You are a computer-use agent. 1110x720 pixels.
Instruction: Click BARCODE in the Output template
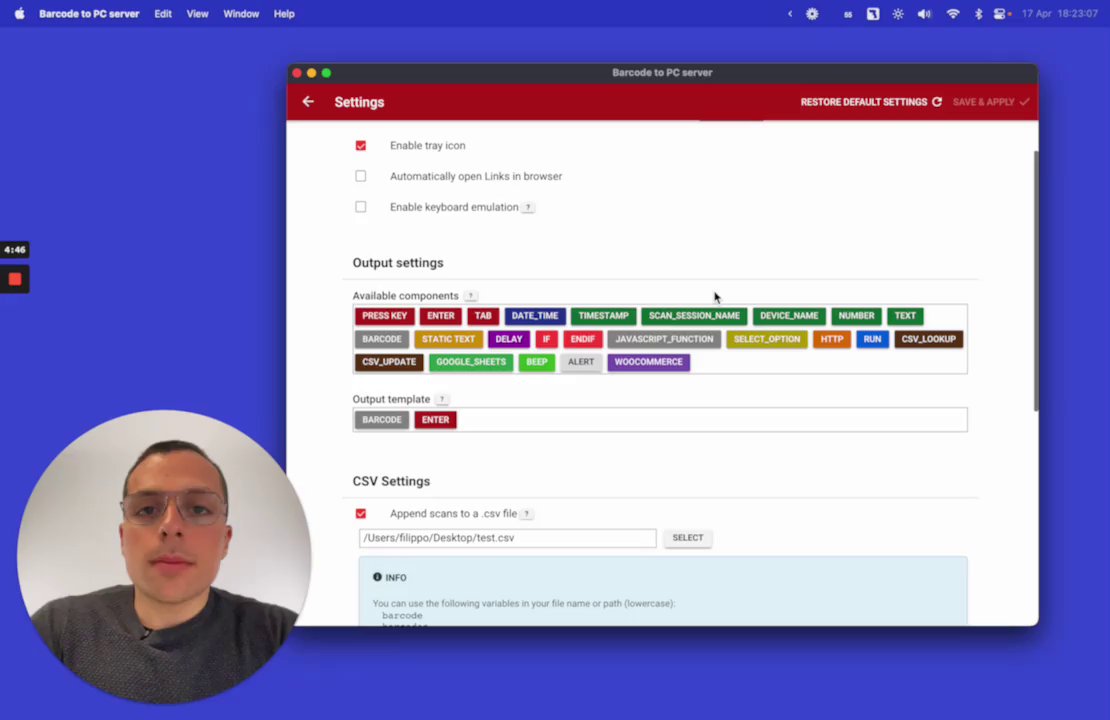click(x=382, y=420)
